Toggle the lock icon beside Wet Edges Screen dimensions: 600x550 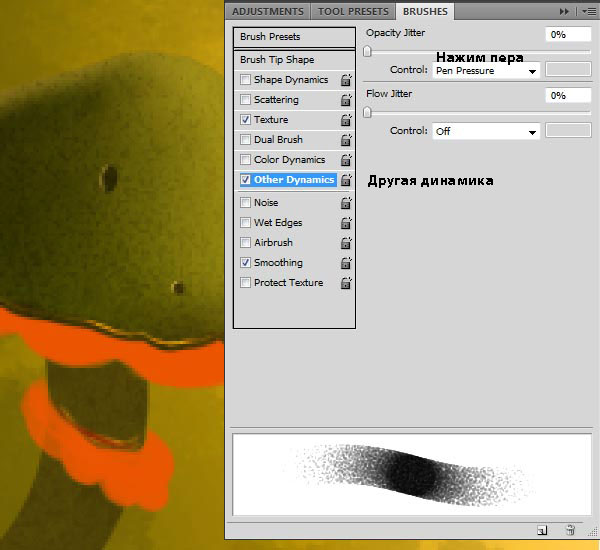coord(346,223)
